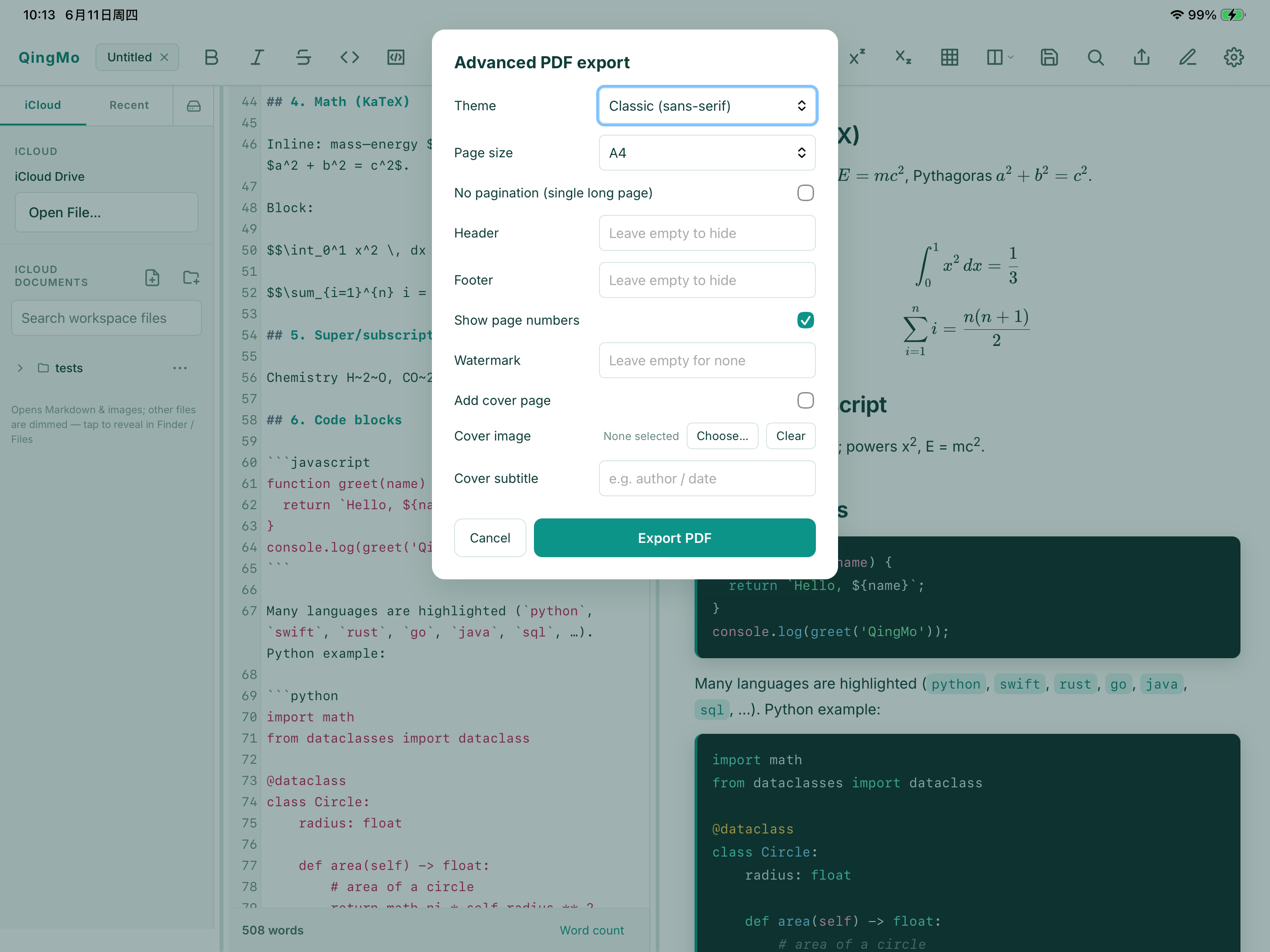Click battery indicator in status bar
The height and width of the screenshot is (952, 1270).
coord(1233,15)
